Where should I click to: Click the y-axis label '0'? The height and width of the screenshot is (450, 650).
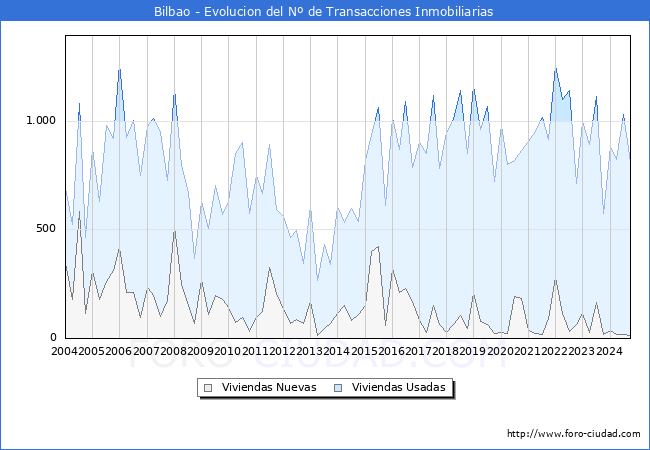coord(53,337)
